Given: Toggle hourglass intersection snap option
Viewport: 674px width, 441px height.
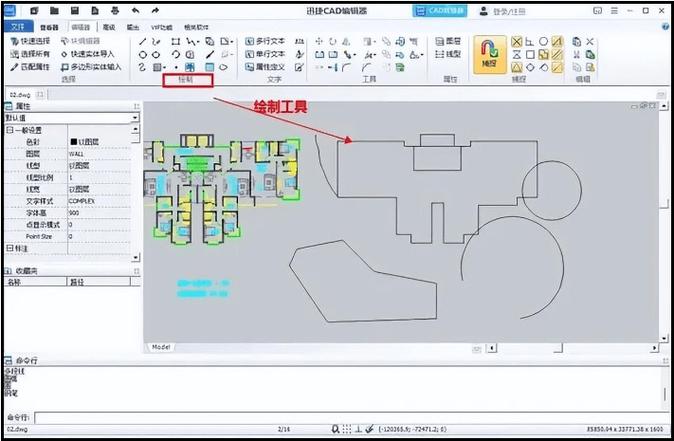Looking at the screenshot, I should (517, 55).
